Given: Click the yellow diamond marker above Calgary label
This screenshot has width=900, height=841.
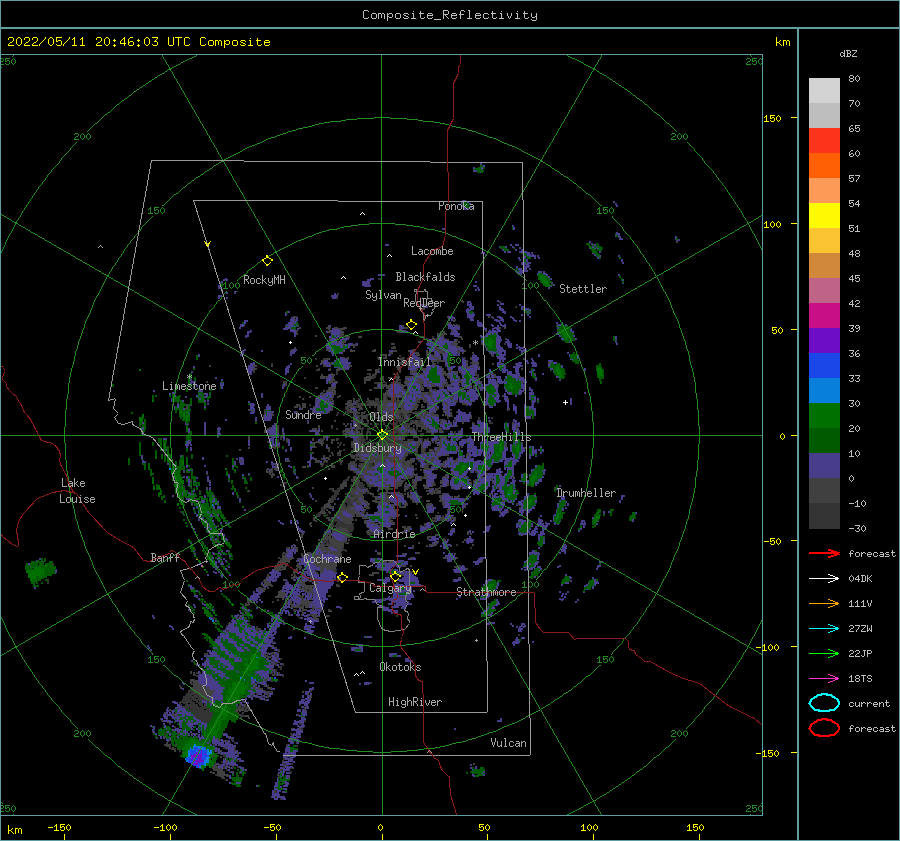Looking at the screenshot, I should [x=395, y=576].
